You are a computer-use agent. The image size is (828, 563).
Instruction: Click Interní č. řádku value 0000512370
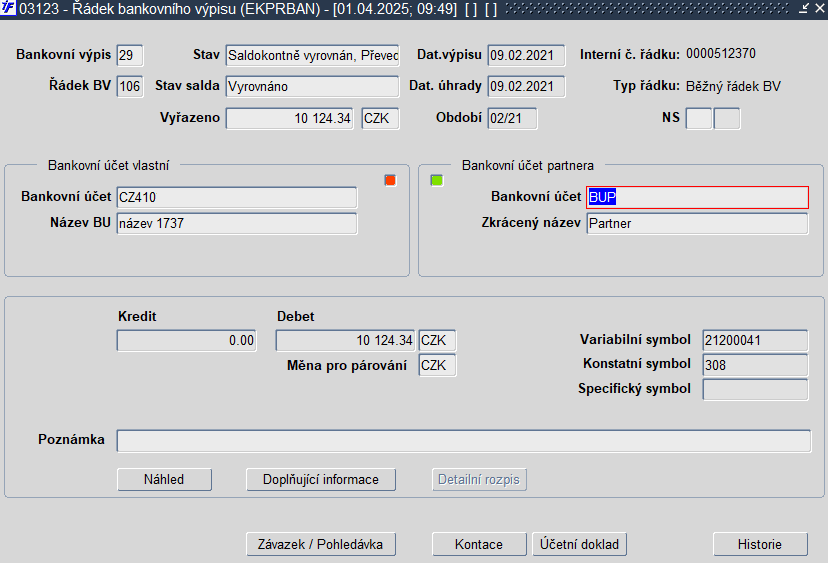[721, 53]
